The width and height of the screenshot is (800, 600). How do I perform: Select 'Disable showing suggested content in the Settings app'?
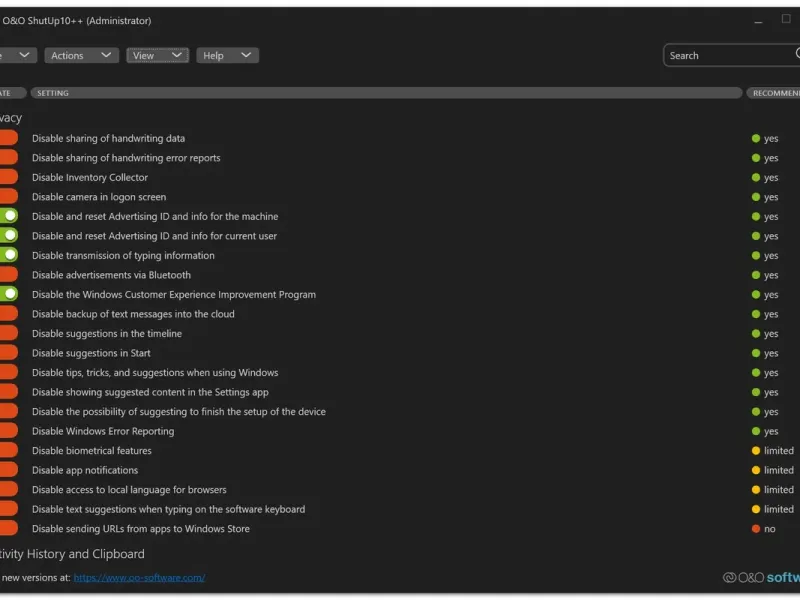pyautogui.click(x=150, y=392)
